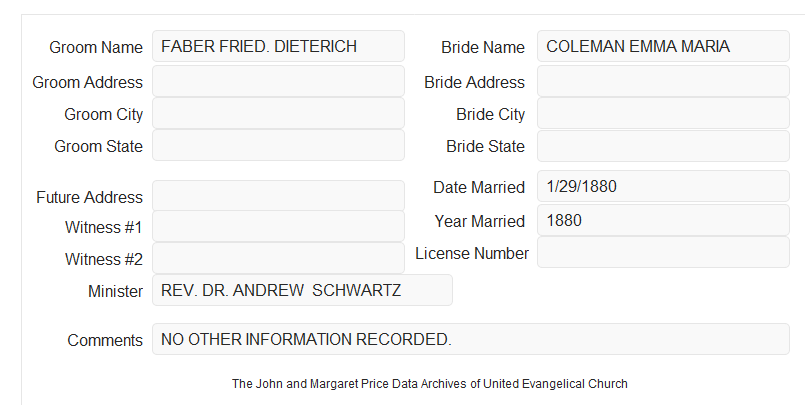Select the Groom City field
The height and width of the screenshot is (405, 805).
pos(278,113)
